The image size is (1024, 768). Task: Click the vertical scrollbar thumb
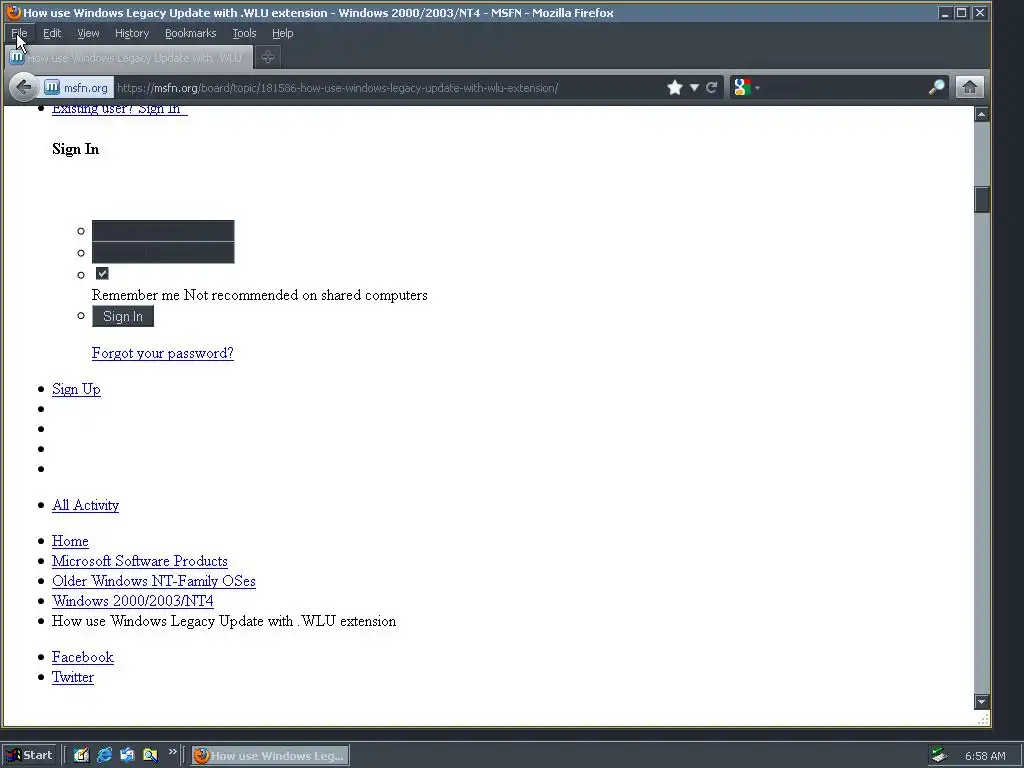pyautogui.click(x=982, y=199)
